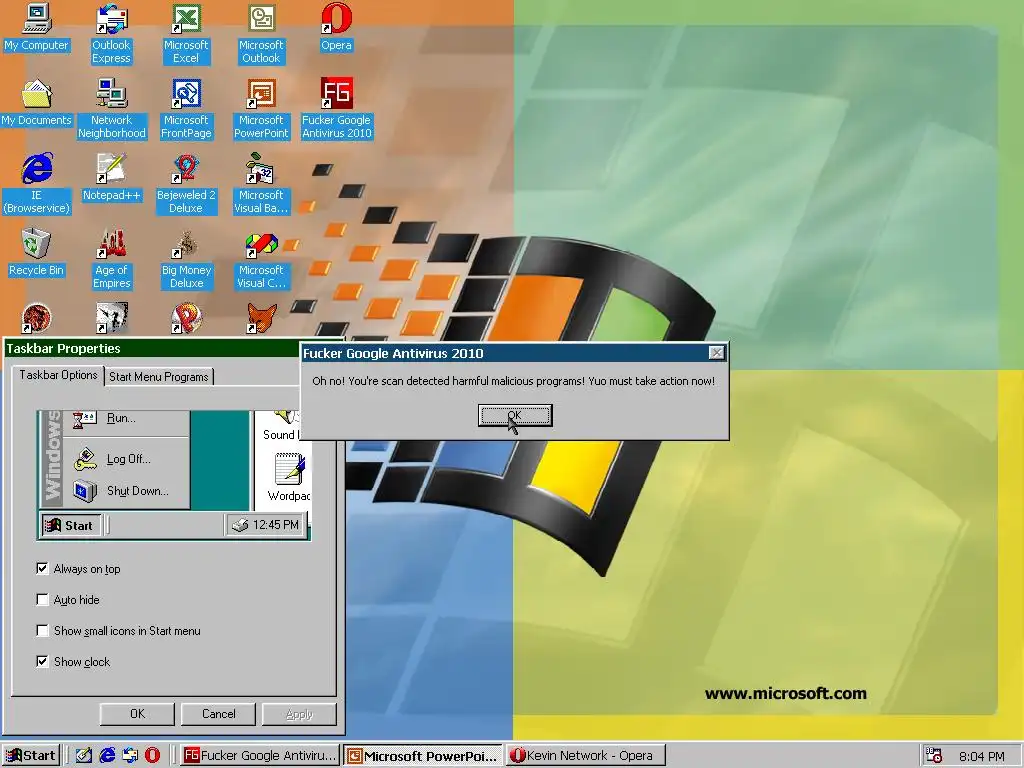Launch Outlook Express from quick launch bar
This screenshot has width=1024, height=768.
[130, 756]
